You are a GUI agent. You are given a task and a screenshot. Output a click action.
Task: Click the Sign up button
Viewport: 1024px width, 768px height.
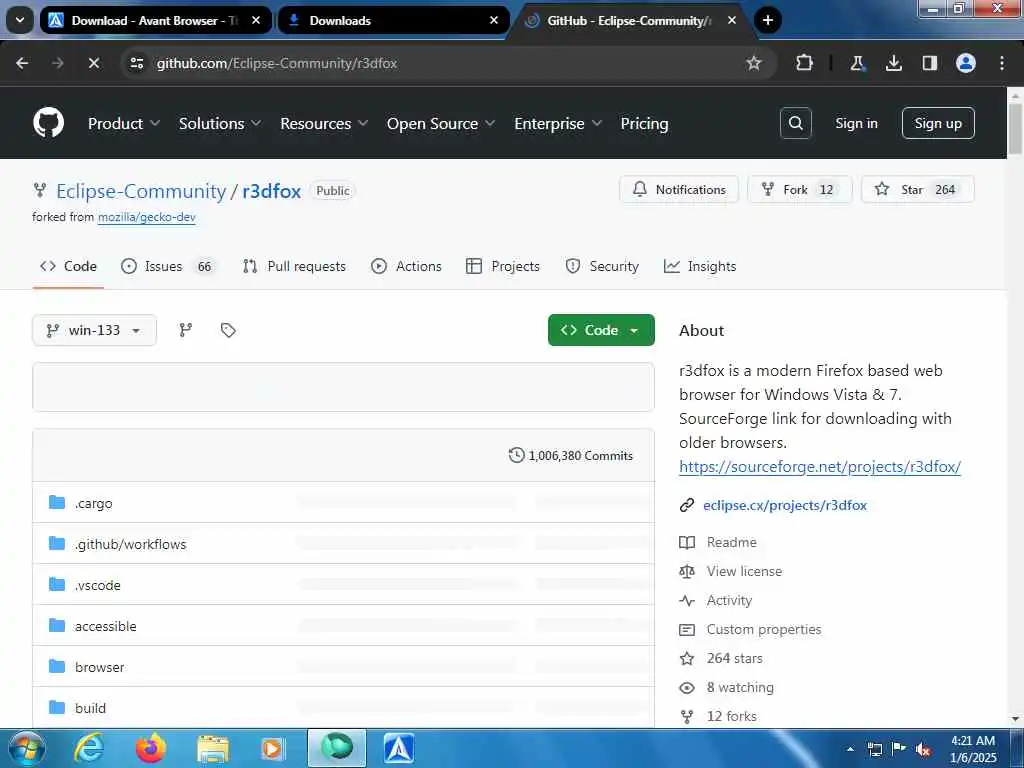click(x=938, y=123)
